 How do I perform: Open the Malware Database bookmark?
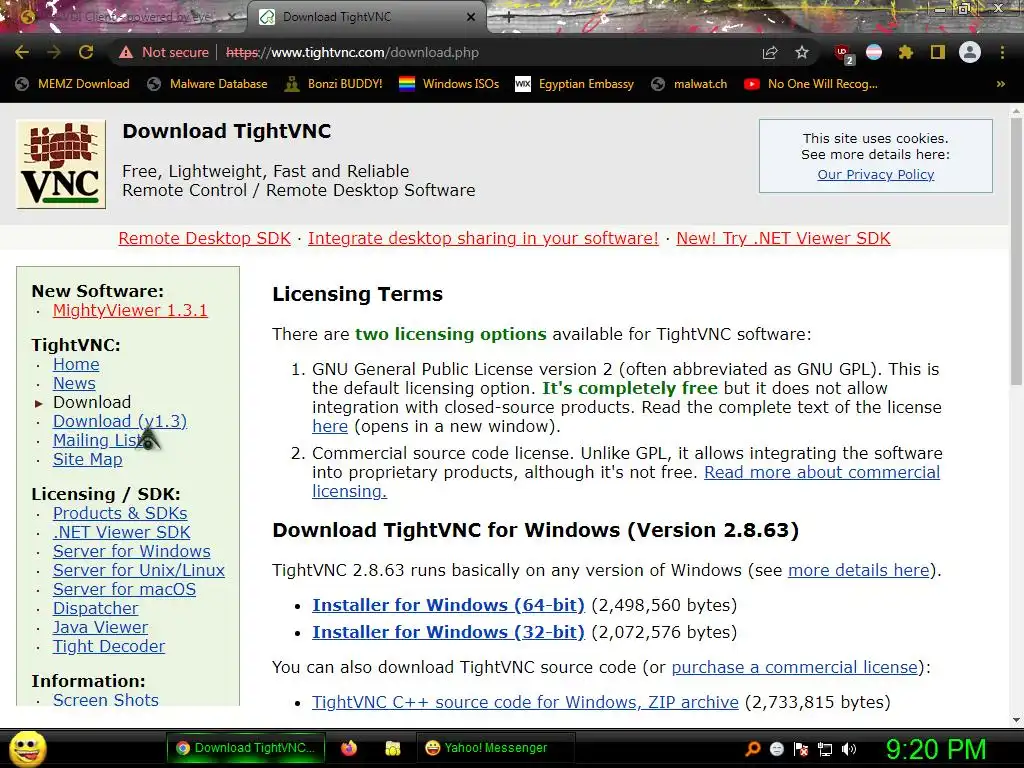(208, 84)
